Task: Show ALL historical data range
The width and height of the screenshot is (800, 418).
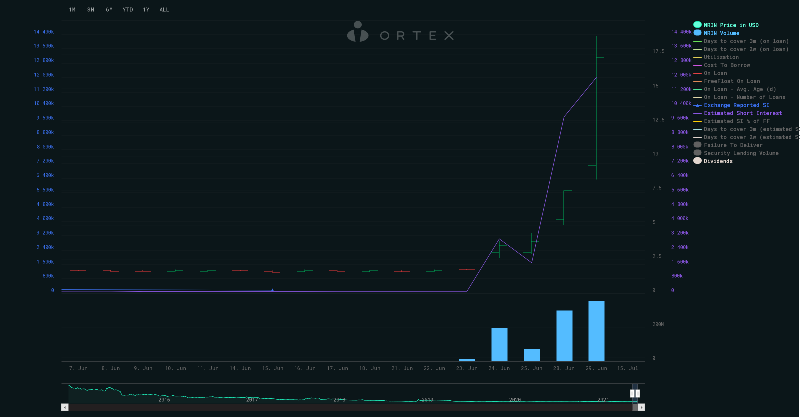Action: (164, 10)
